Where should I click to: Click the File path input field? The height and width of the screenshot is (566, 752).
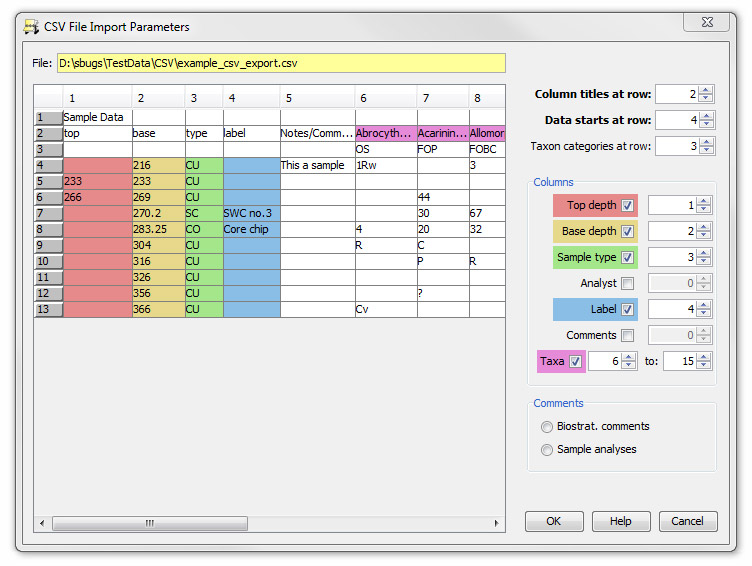coord(281,63)
